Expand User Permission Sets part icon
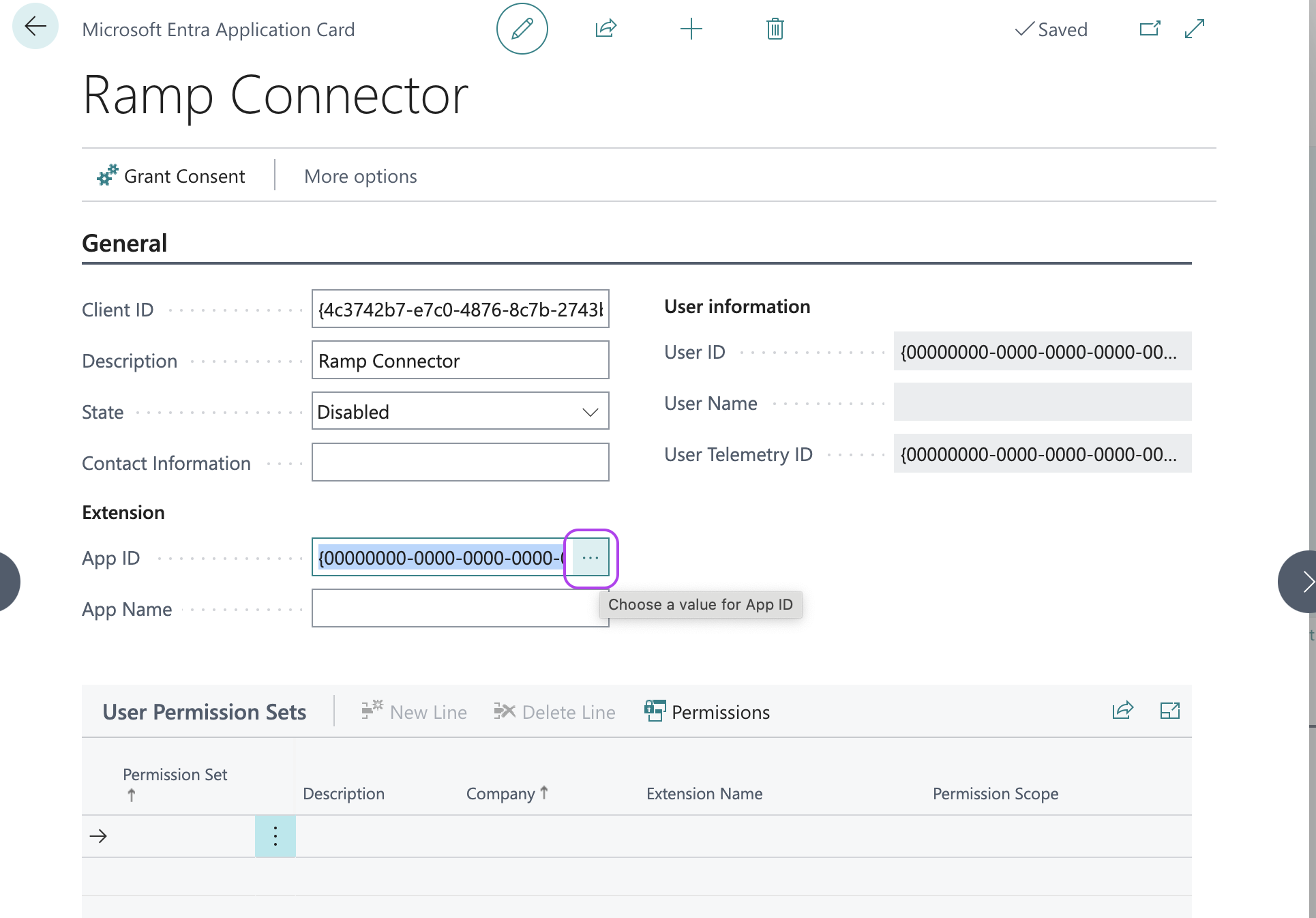The width and height of the screenshot is (1316, 918). pos(1169,711)
